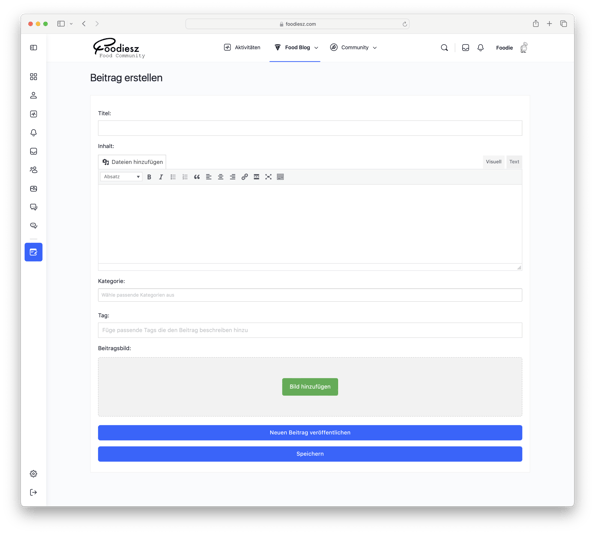Expand the Community menu
This screenshot has width=595, height=534.
(353, 47)
